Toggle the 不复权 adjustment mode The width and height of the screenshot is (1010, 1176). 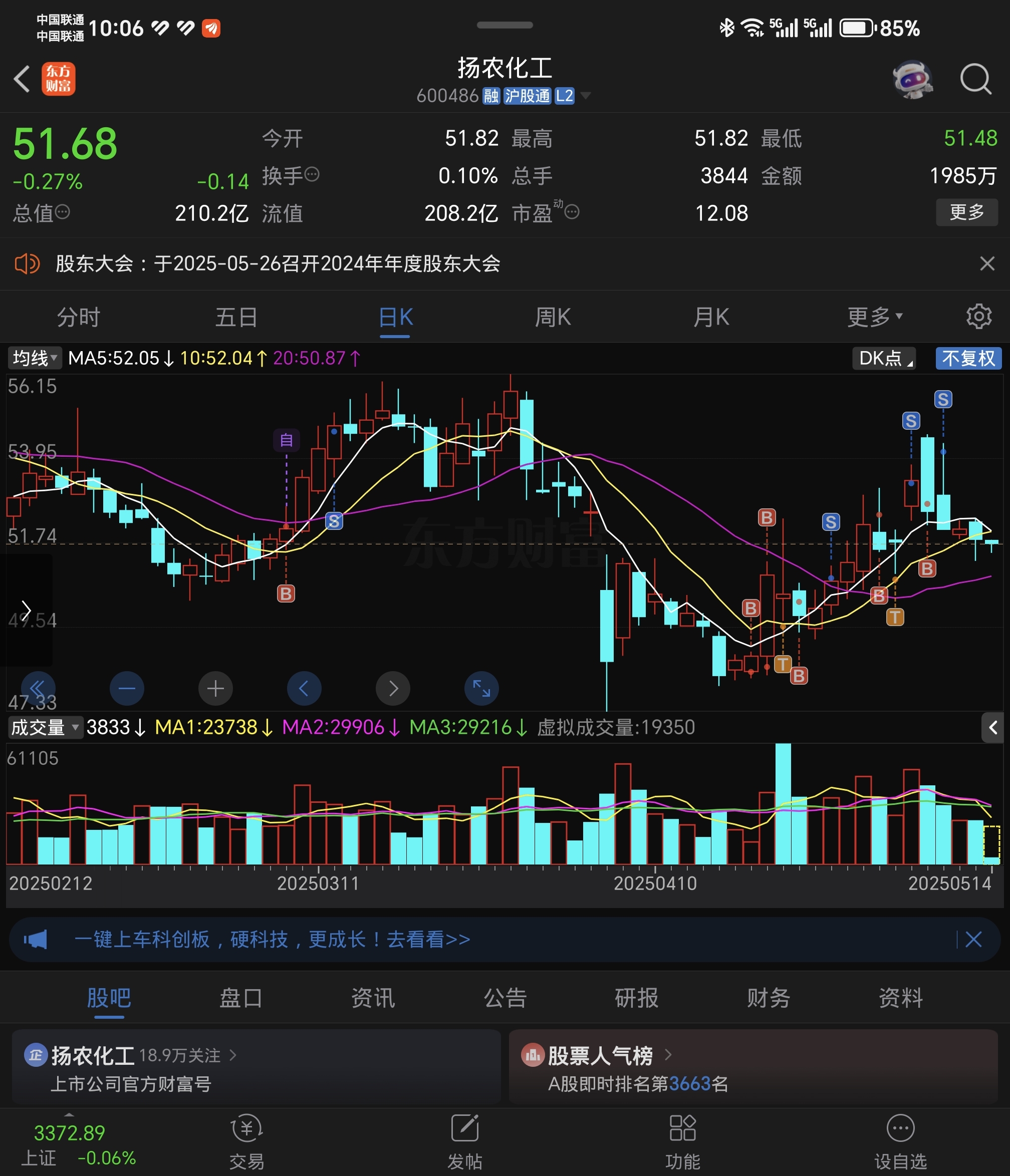[968, 358]
